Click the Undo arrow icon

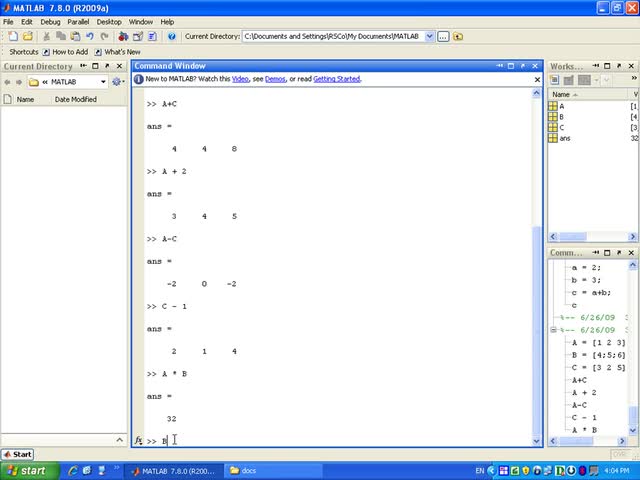point(90,36)
